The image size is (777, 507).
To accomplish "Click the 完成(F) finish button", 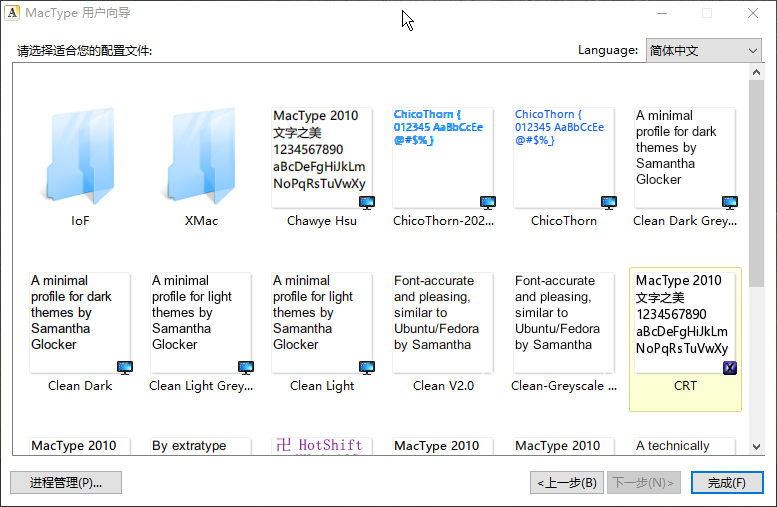I will pos(727,482).
